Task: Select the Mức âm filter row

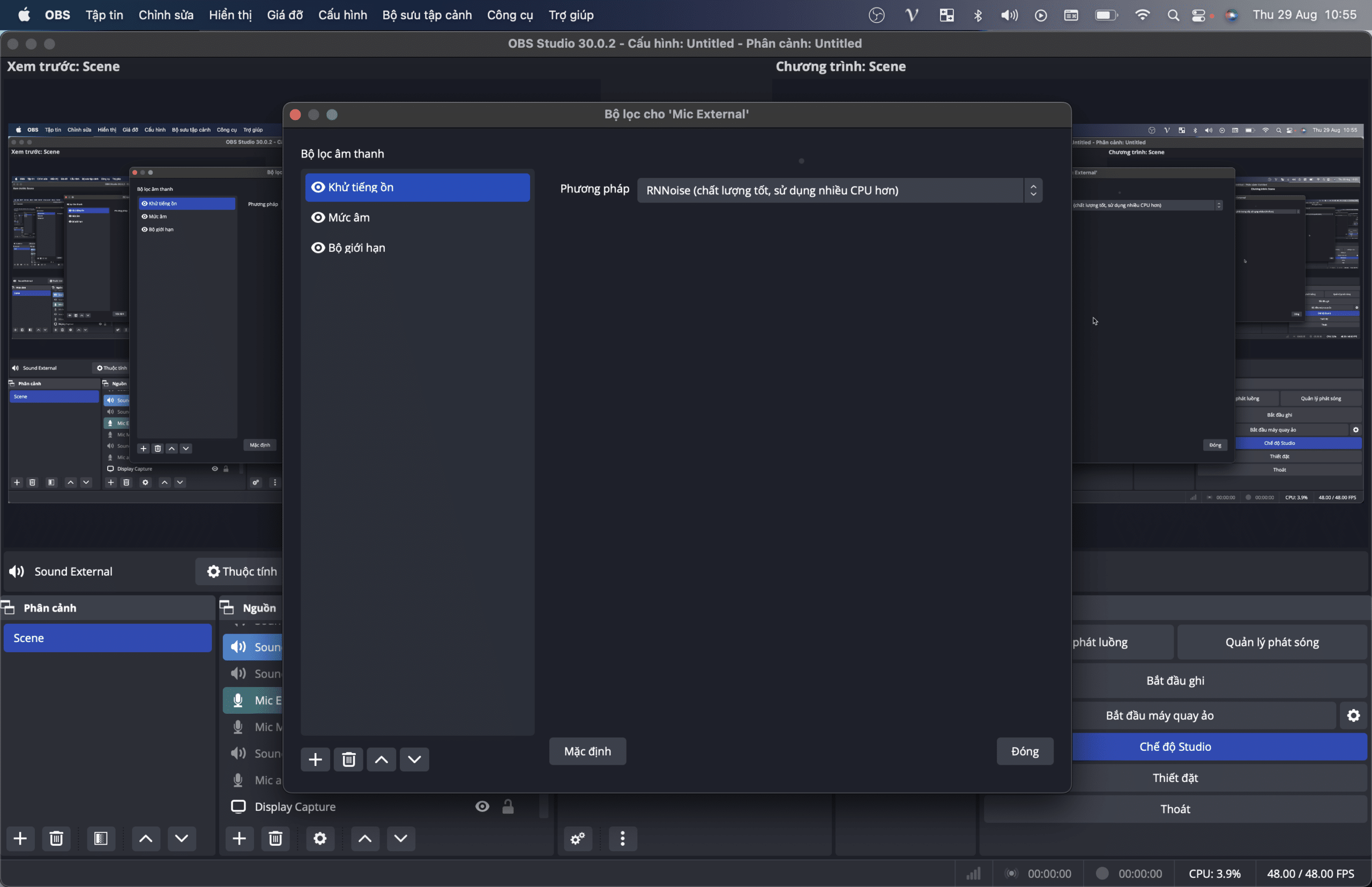Action: pos(417,217)
